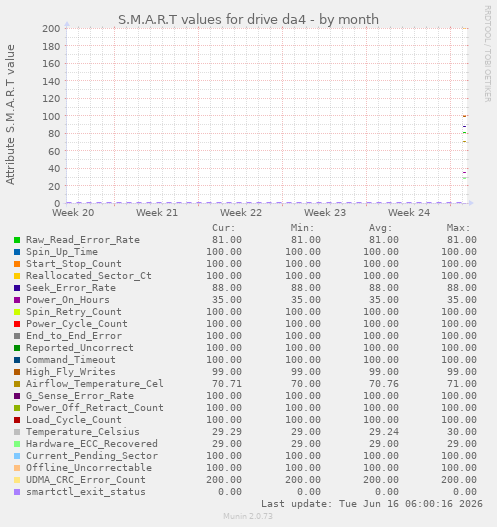
Task: Select the Command_Timeout legend label
Action: coord(71,360)
